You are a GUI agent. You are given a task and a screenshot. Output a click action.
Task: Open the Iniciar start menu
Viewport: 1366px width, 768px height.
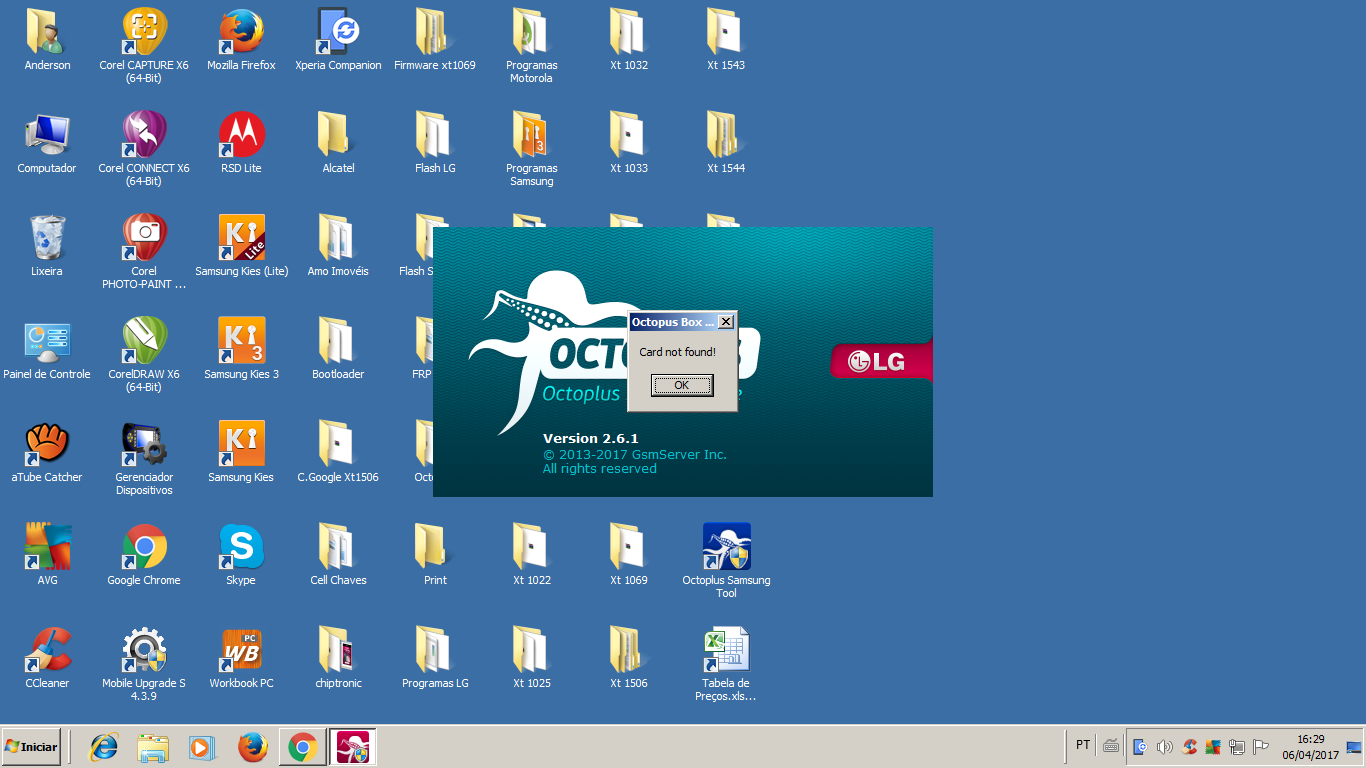pyautogui.click(x=31, y=746)
